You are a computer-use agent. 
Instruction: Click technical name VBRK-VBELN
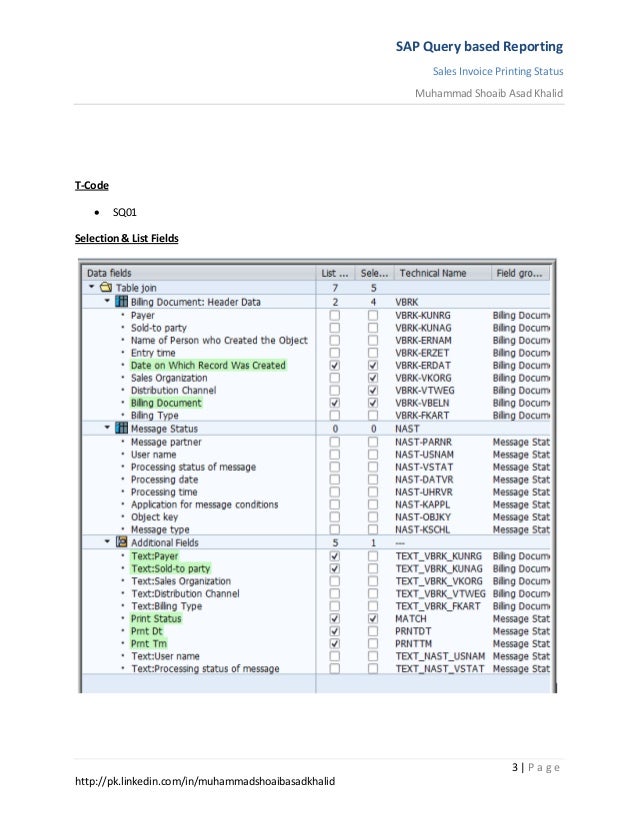423,403
